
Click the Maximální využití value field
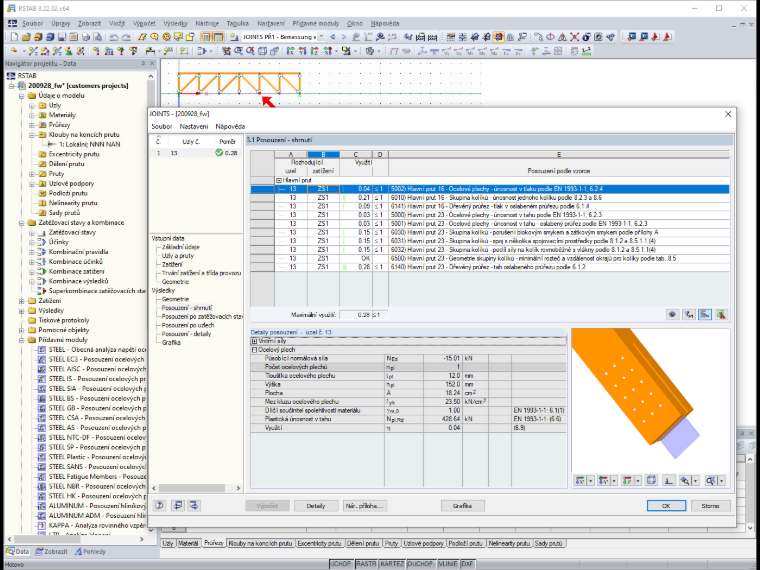pyautogui.click(x=355, y=315)
